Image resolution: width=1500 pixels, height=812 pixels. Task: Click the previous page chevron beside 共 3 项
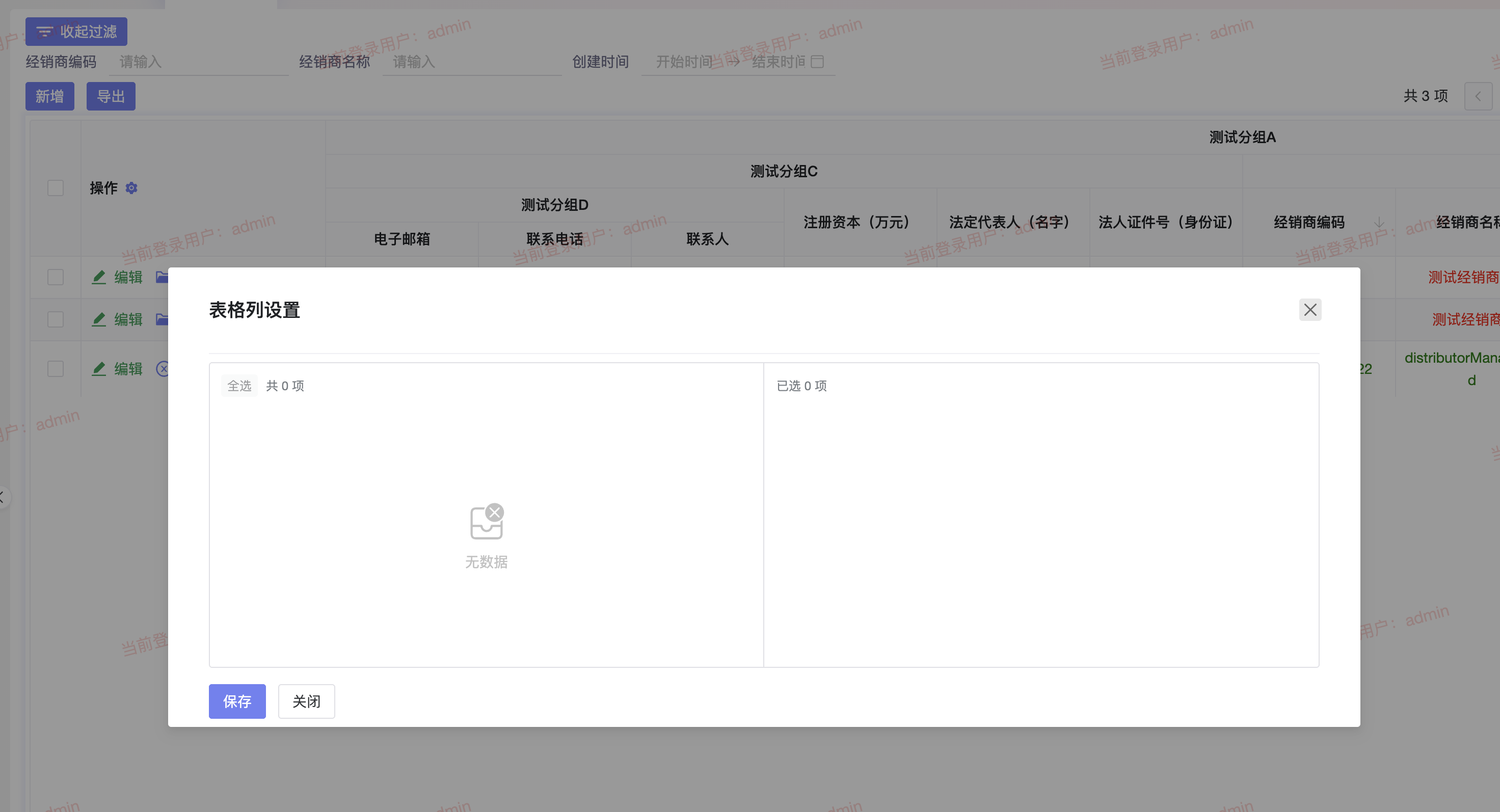(x=1478, y=96)
